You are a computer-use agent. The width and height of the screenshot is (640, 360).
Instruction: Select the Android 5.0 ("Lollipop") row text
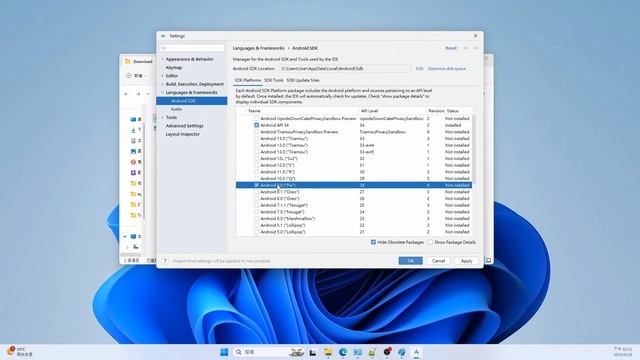[282, 232]
